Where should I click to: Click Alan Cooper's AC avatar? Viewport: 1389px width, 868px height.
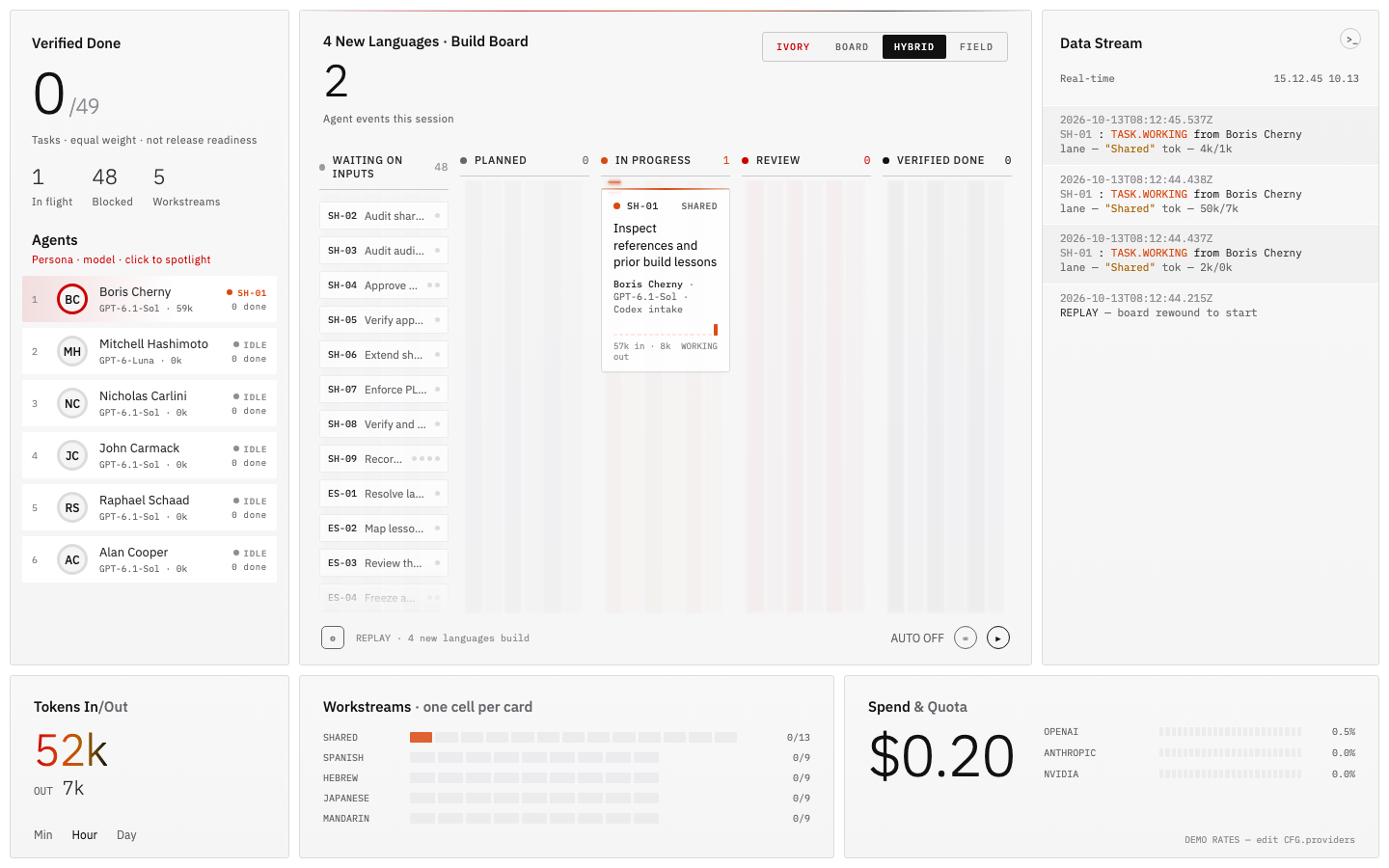[x=72, y=559]
